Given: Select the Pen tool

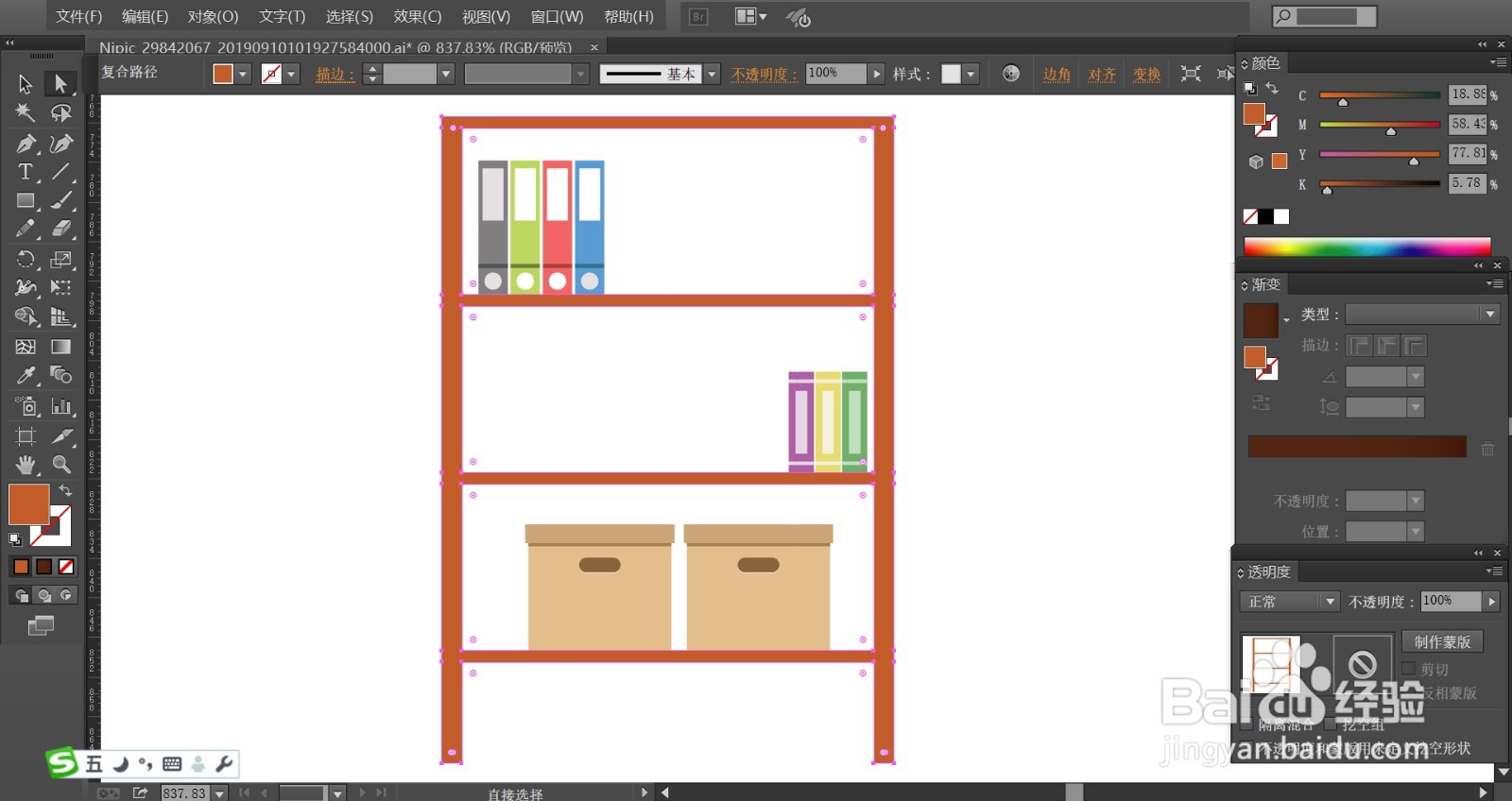Looking at the screenshot, I should 26,144.
